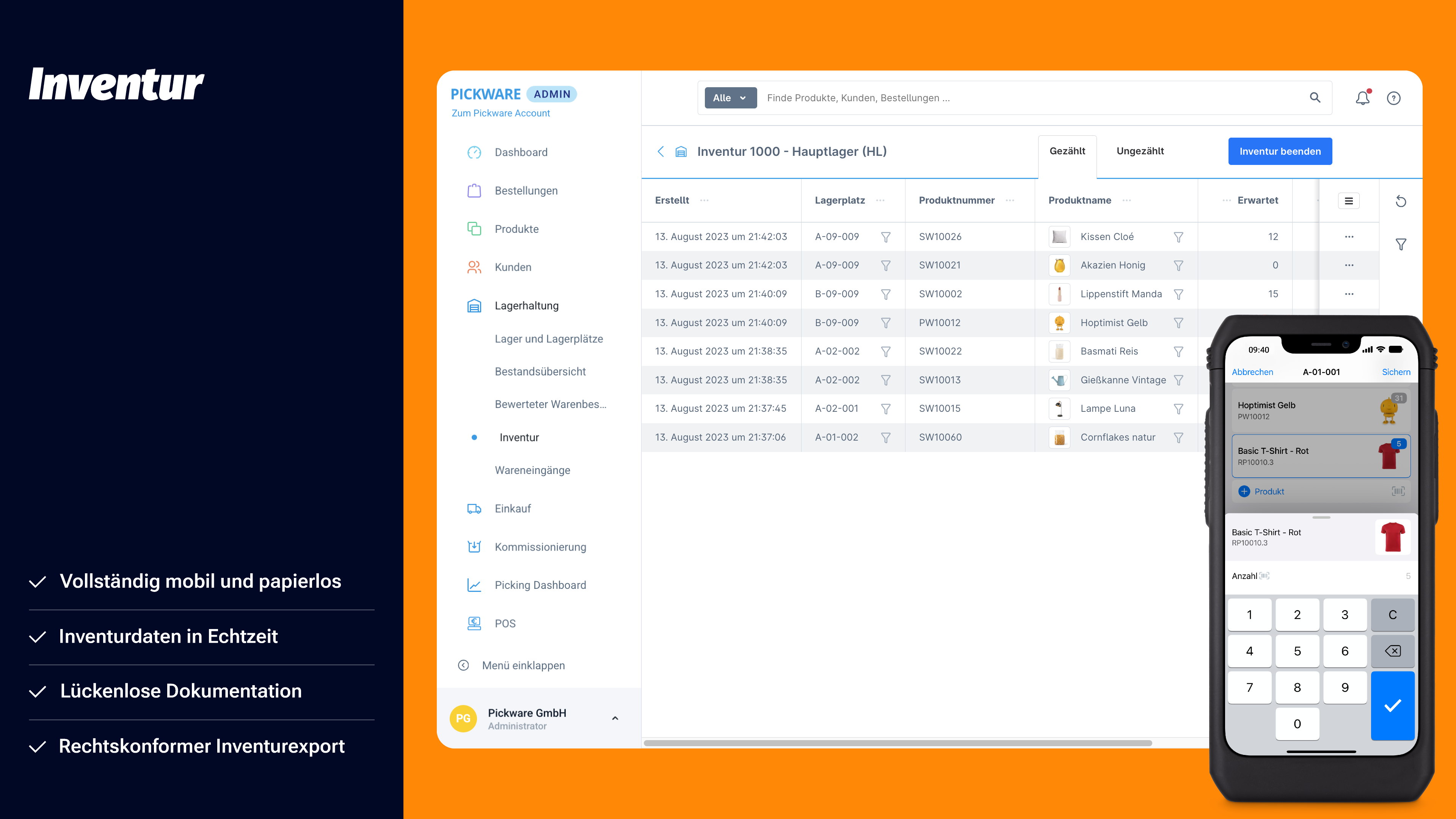The height and width of the screenshot is (819, 1456).
Task: Open row actions for Akazien Honig
Action: [1349, 265]
